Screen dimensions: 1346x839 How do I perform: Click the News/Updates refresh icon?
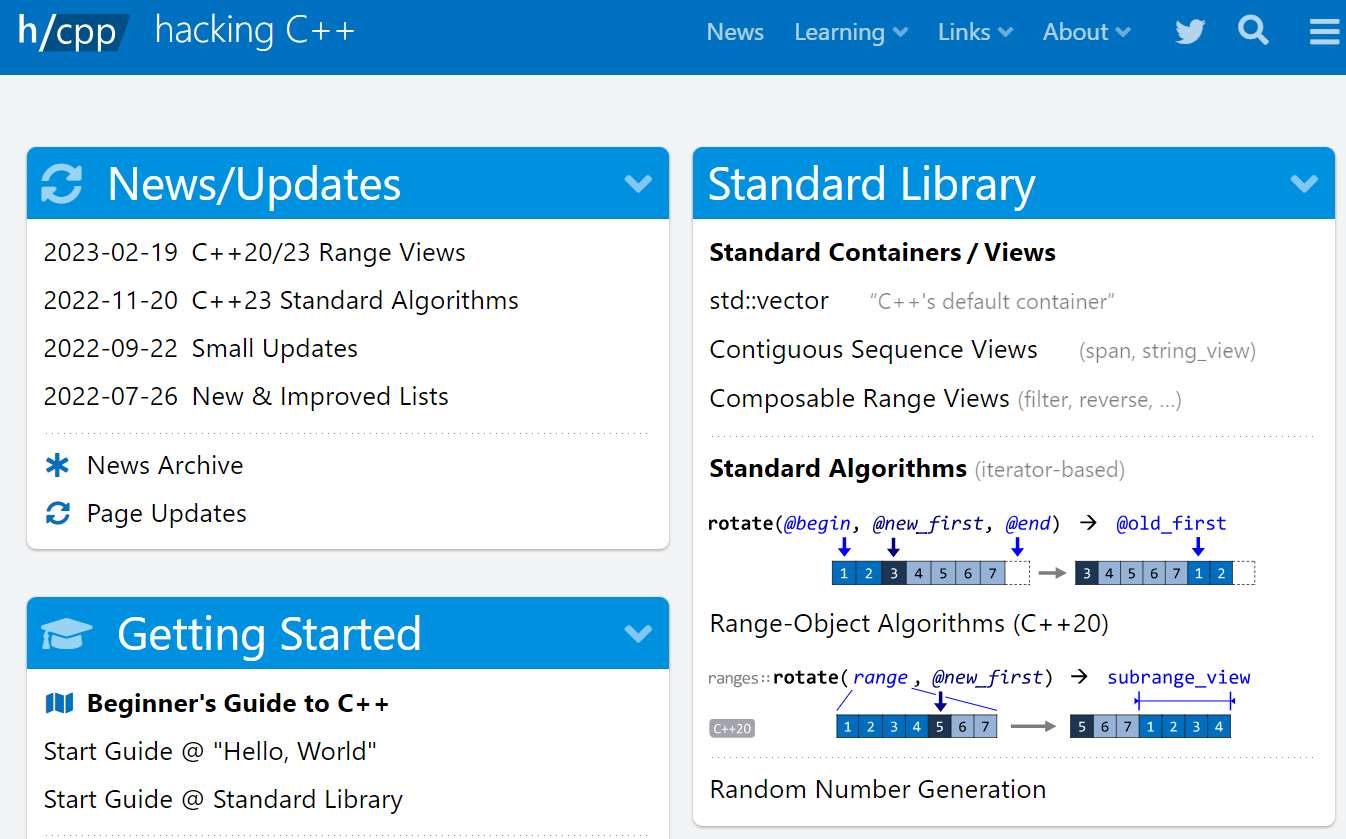62,184
